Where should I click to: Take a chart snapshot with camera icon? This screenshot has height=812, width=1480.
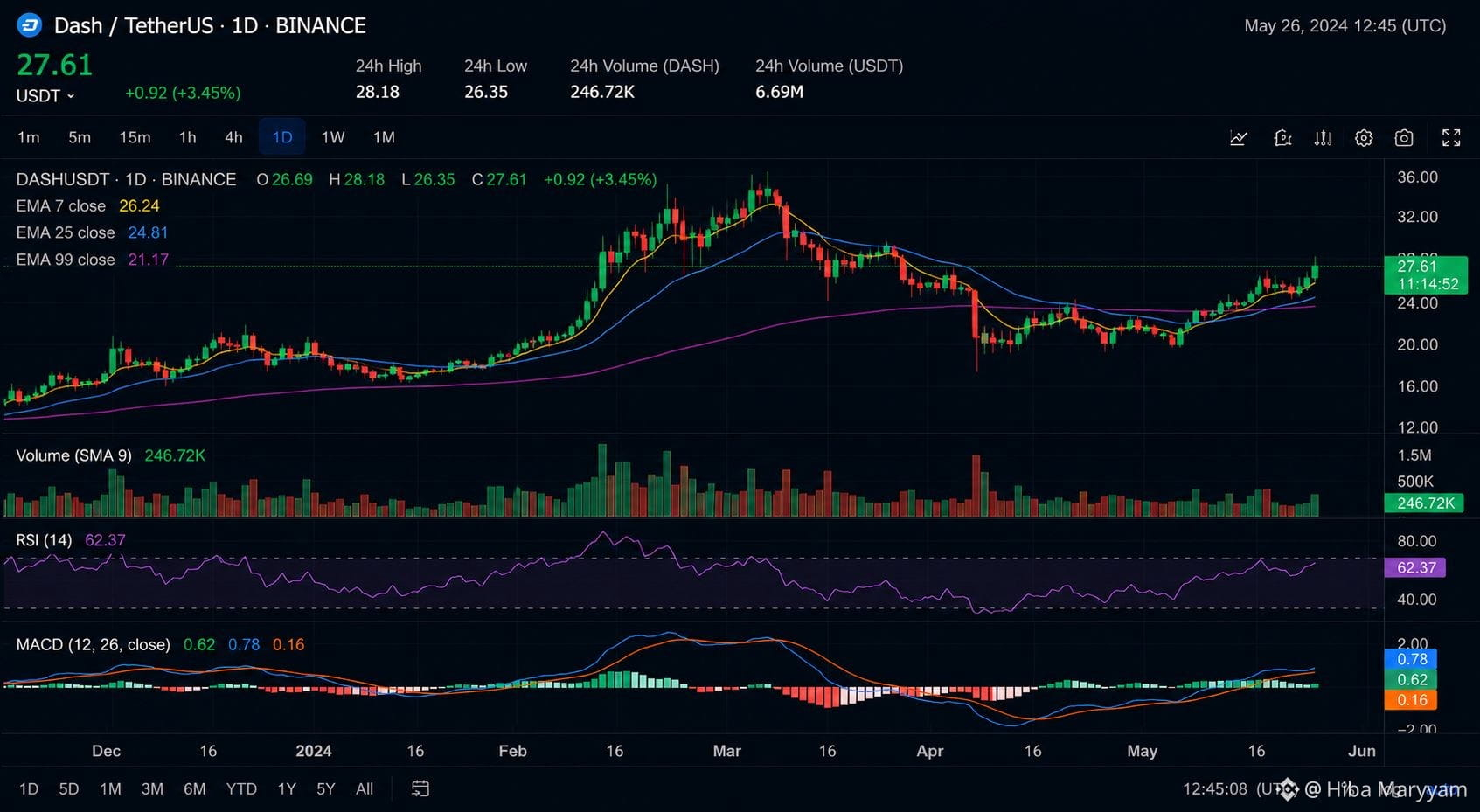1404,138
